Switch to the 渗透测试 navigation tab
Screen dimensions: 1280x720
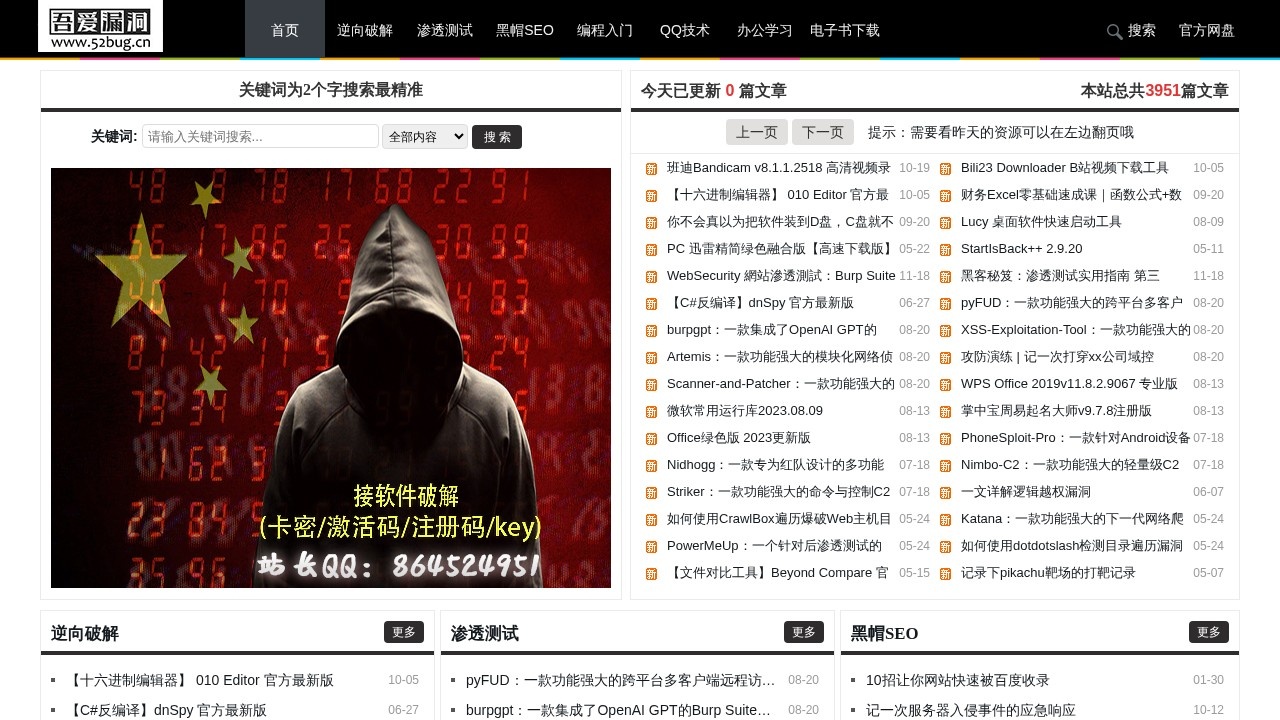tap(445, 30)
